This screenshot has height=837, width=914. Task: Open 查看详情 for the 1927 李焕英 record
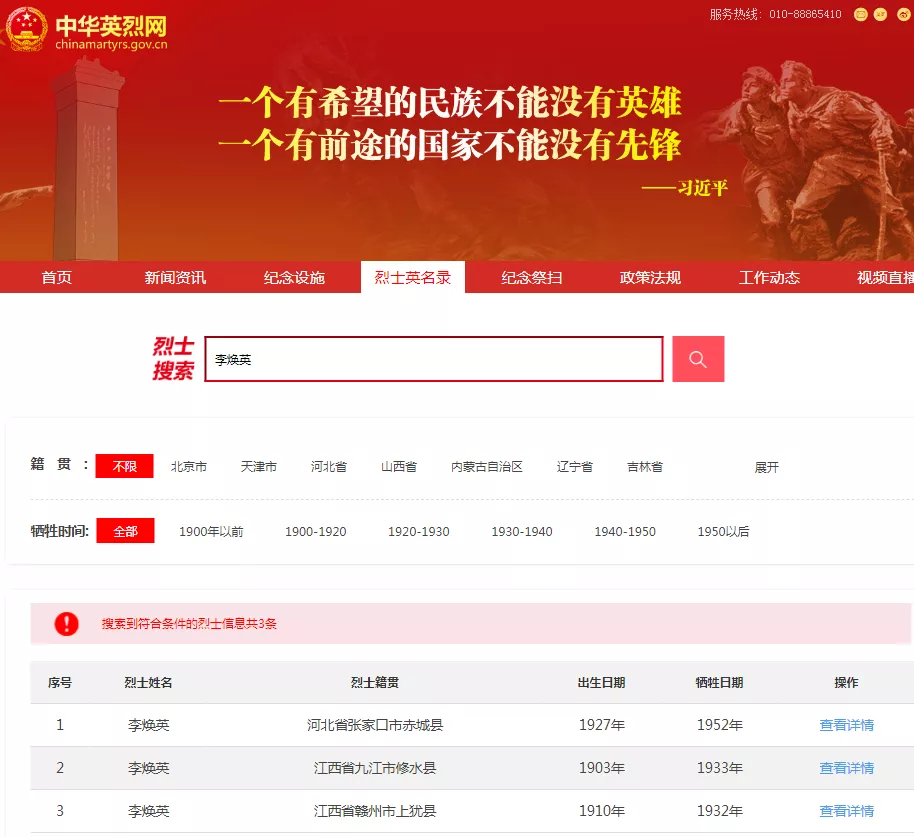point(846,725)
